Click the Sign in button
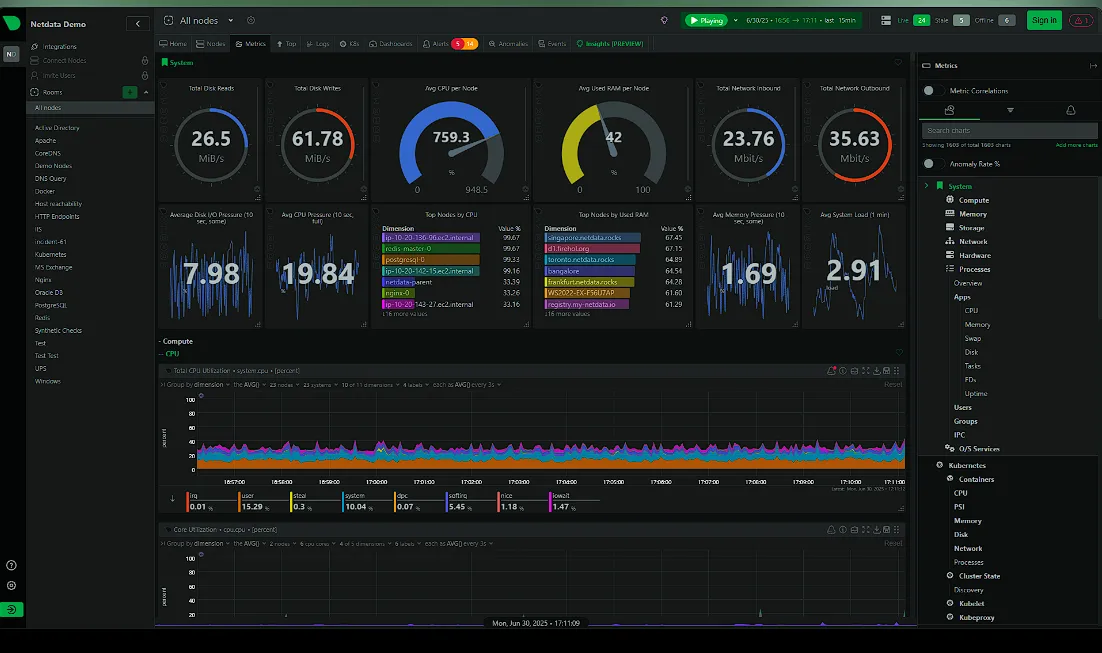 [x=1044, y=20]
